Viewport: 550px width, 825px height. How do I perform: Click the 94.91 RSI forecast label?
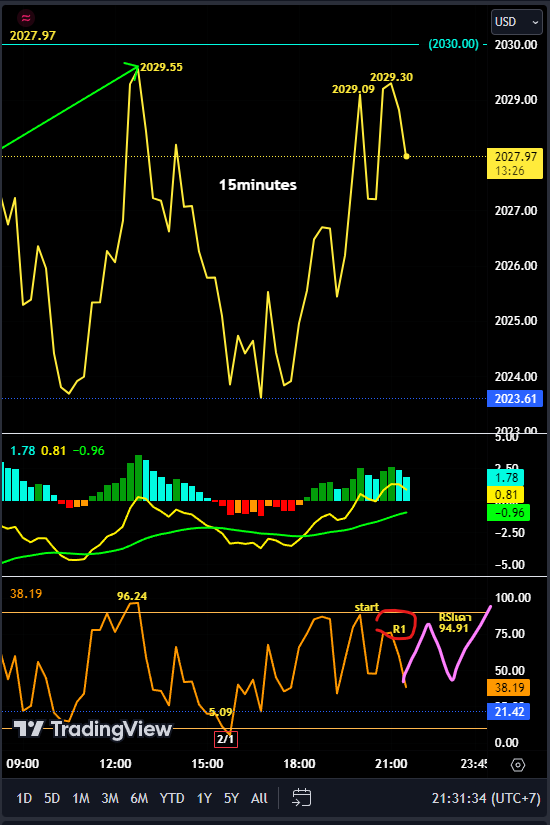pos(454,628)
